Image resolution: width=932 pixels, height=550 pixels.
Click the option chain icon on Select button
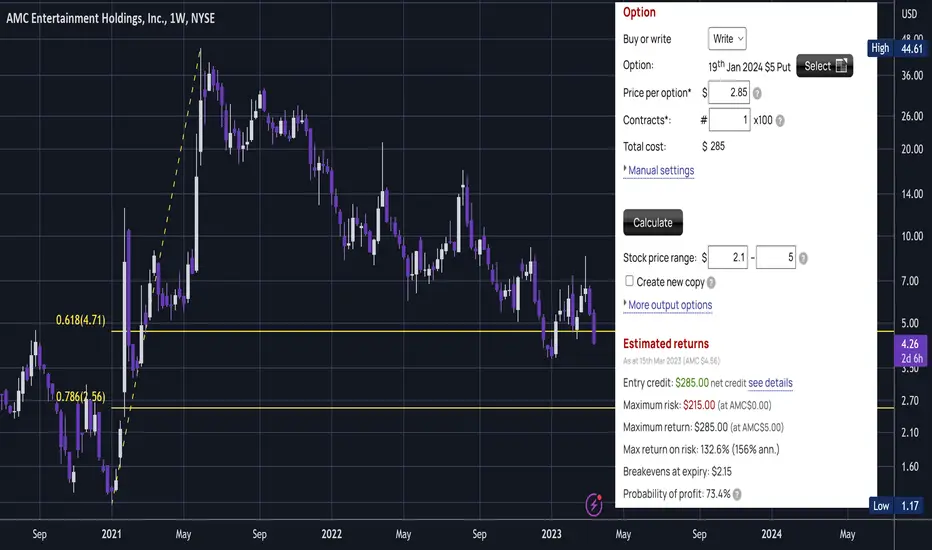[841, 66]
